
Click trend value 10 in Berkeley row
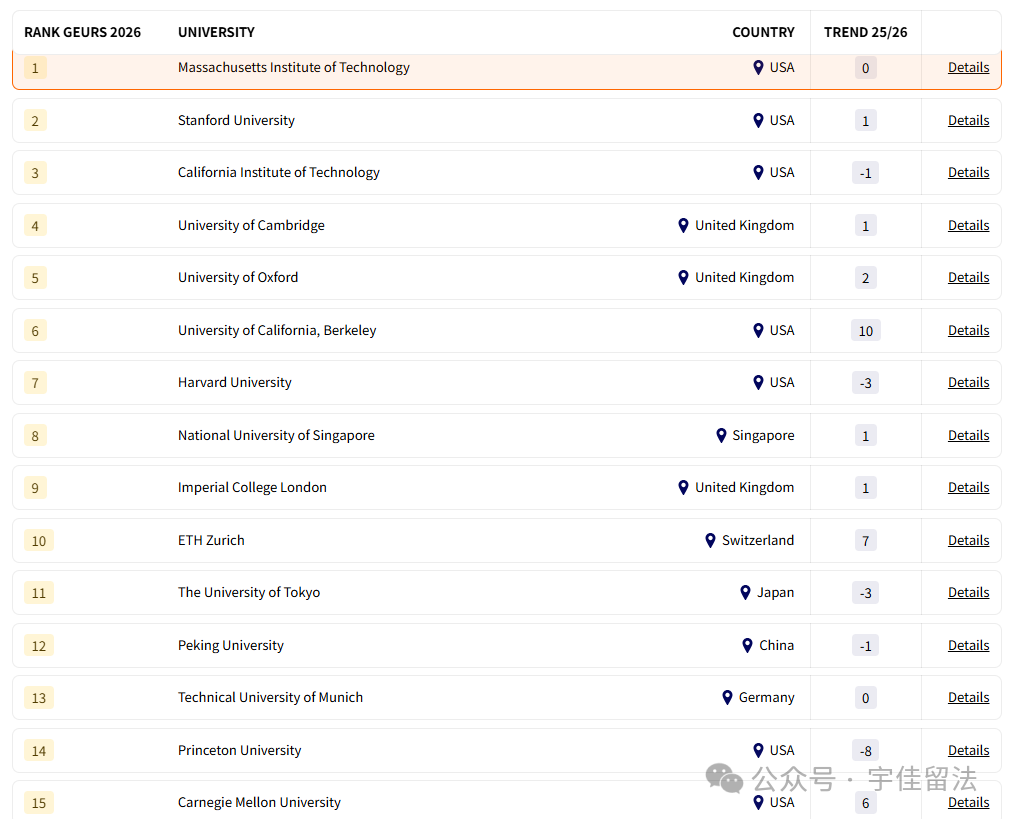point(866,331)
